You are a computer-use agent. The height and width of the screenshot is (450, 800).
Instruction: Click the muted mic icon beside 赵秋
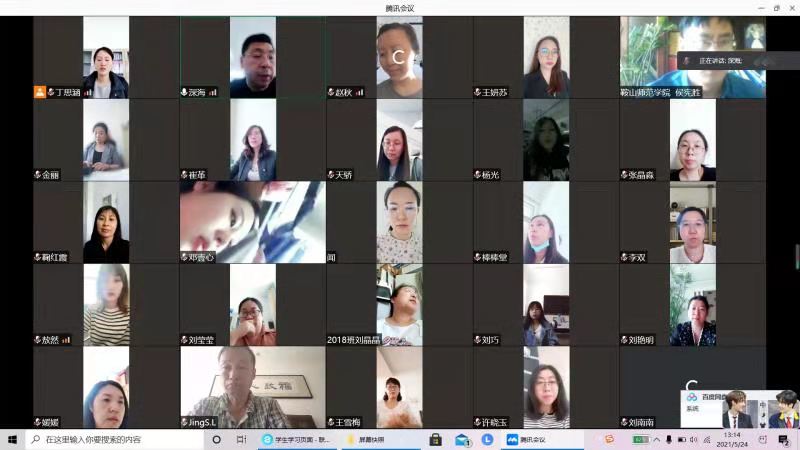331,92
